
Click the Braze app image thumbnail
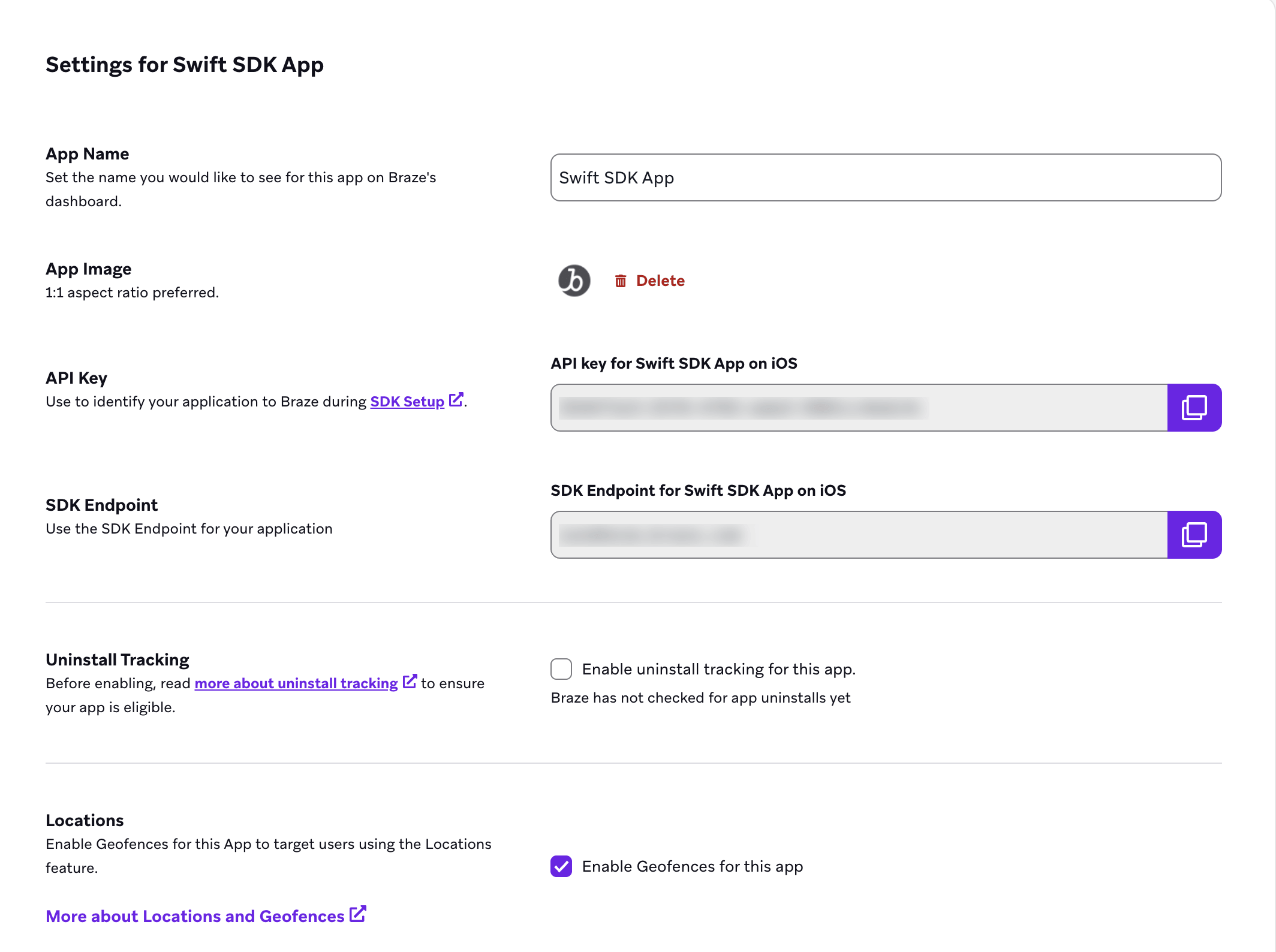[x=574, y=281]
